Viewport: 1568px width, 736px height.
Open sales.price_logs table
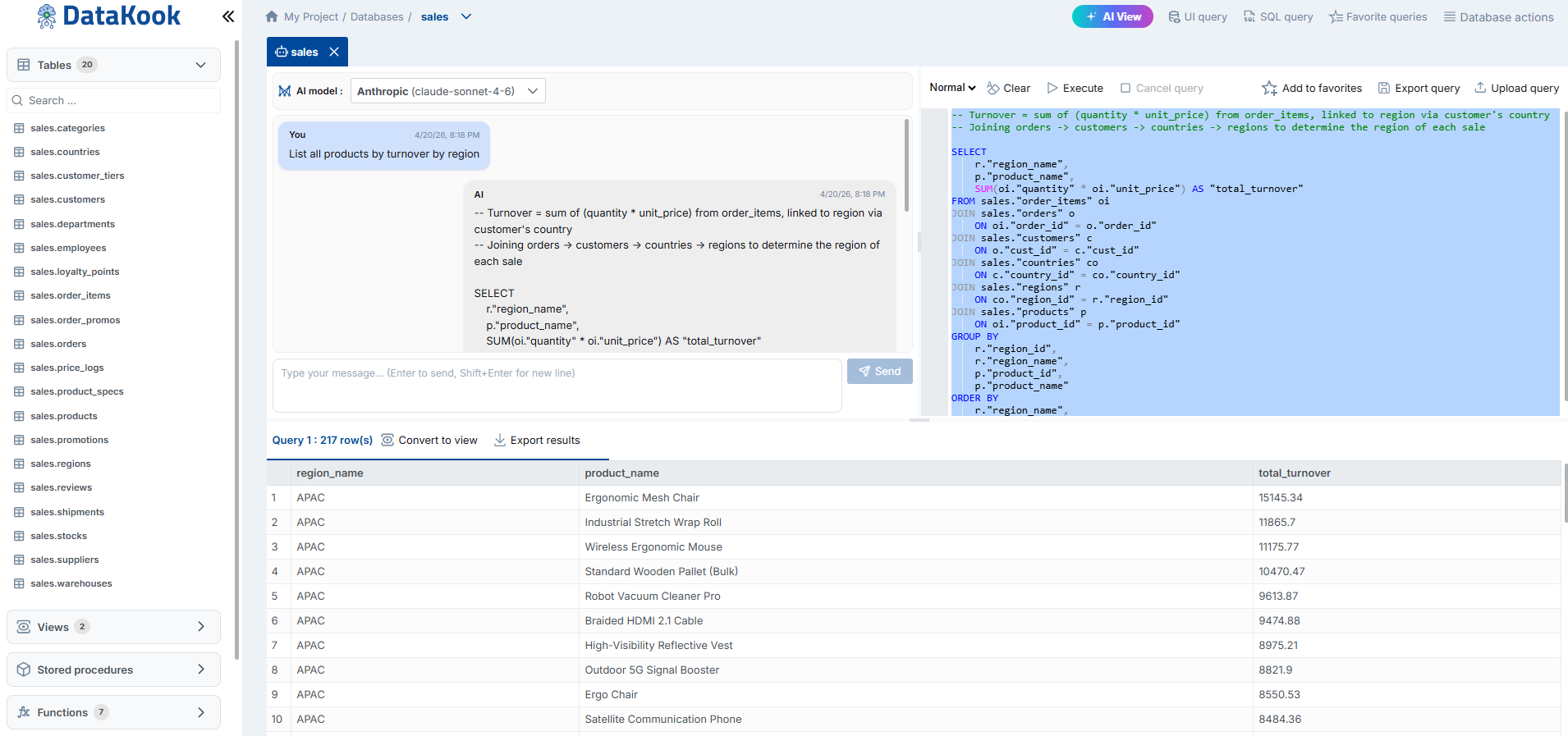[x=67, y=368]
